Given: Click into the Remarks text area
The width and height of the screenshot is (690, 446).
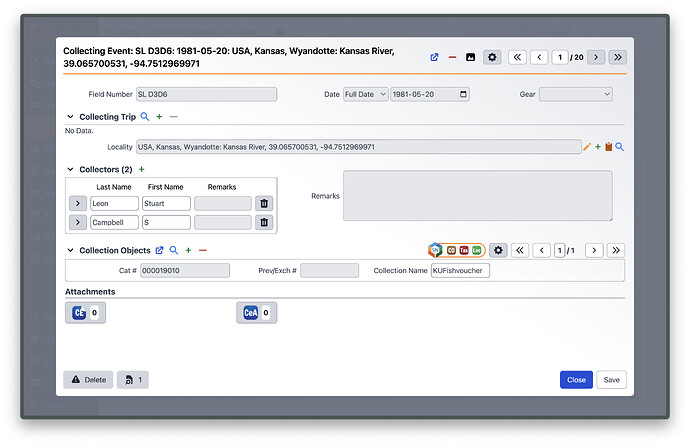Looking at the screenshot, I should pyautogui.click(x=477, y=196).
